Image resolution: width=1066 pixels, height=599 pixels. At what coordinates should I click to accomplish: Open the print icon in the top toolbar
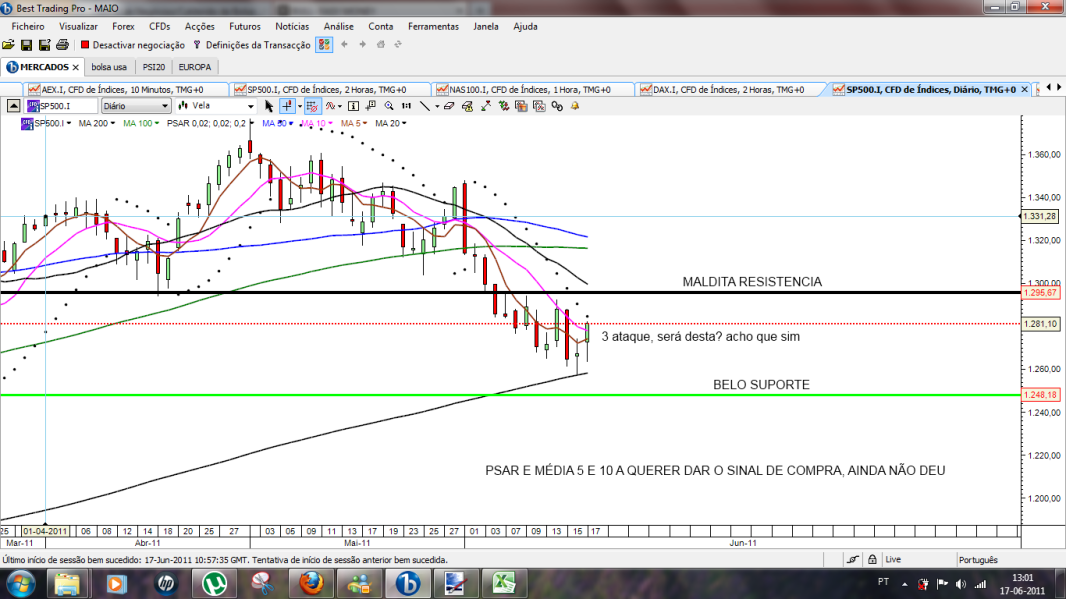60,44
